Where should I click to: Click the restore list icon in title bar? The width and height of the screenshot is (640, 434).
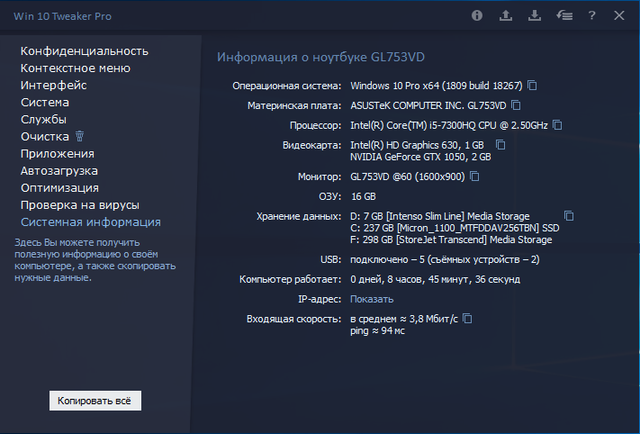coord(564,16)
